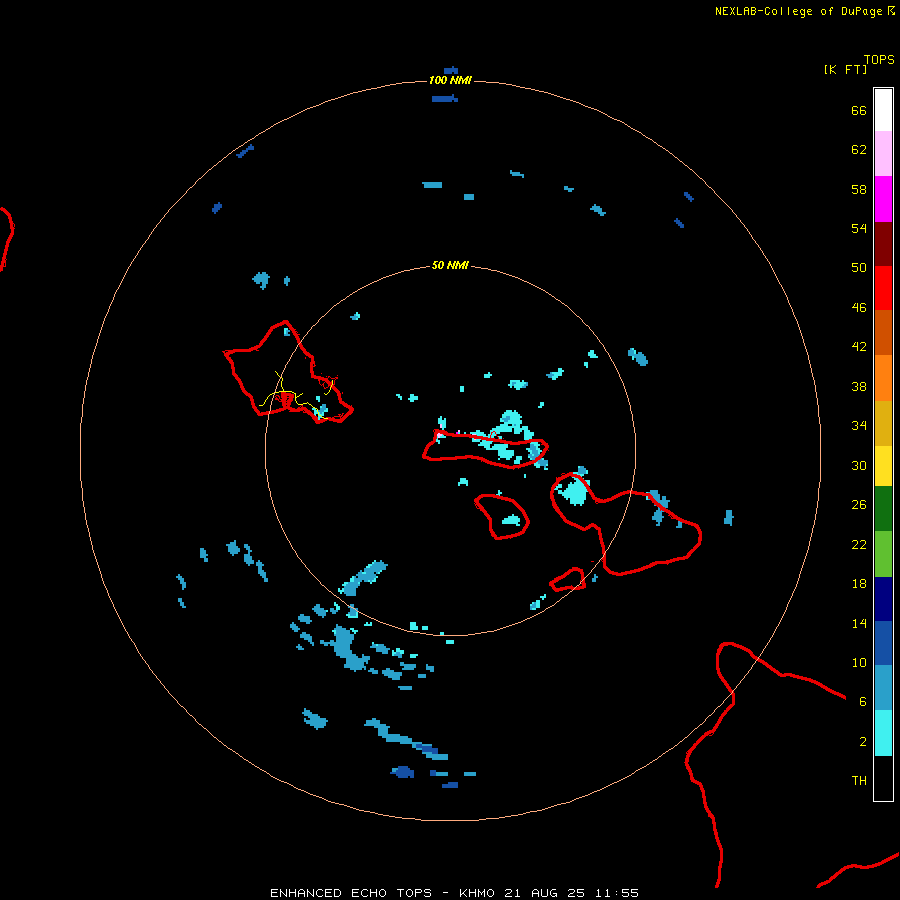Click the gold 38 kft legend swatch
900x900 pixels.
[883, 423]
